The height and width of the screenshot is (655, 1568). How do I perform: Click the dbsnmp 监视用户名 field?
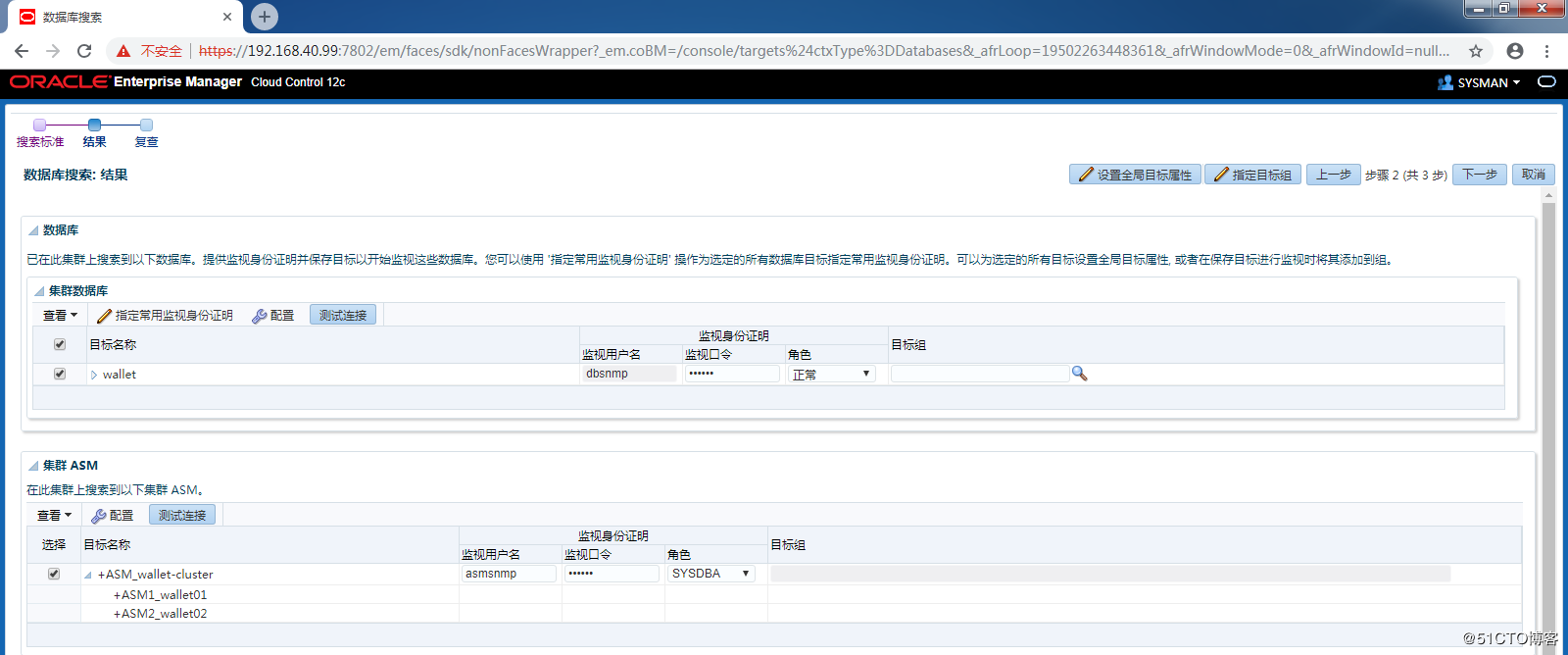[629, 374]
